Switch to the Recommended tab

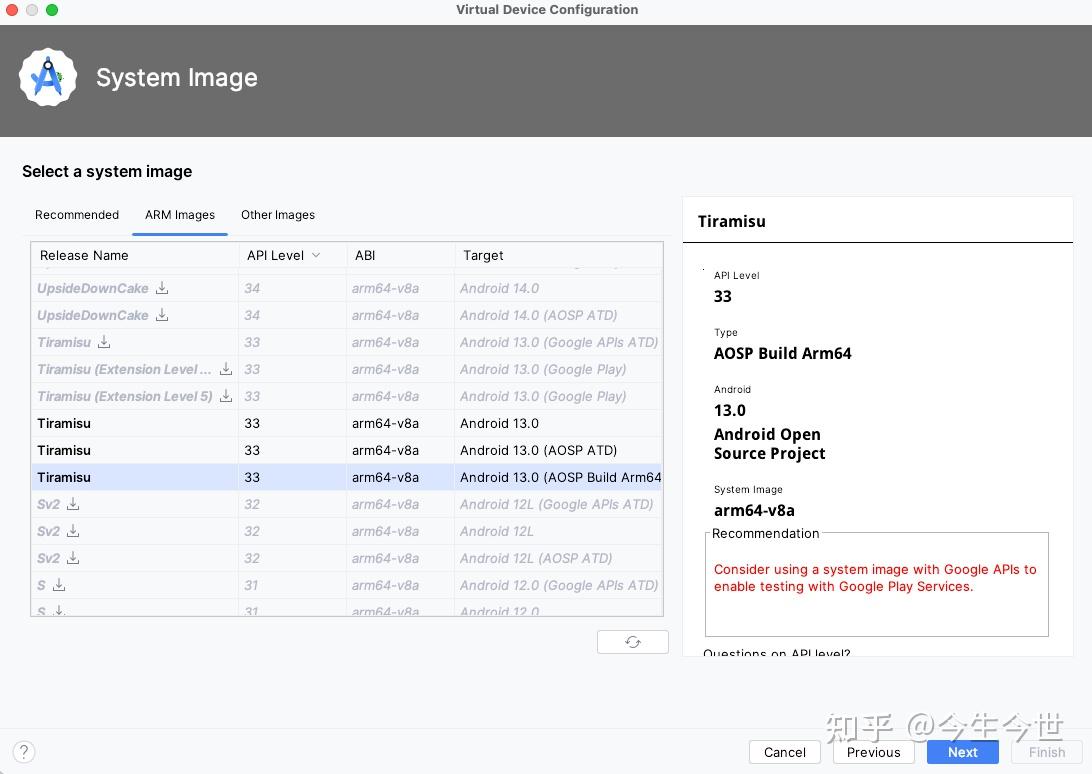coord(77,215)
